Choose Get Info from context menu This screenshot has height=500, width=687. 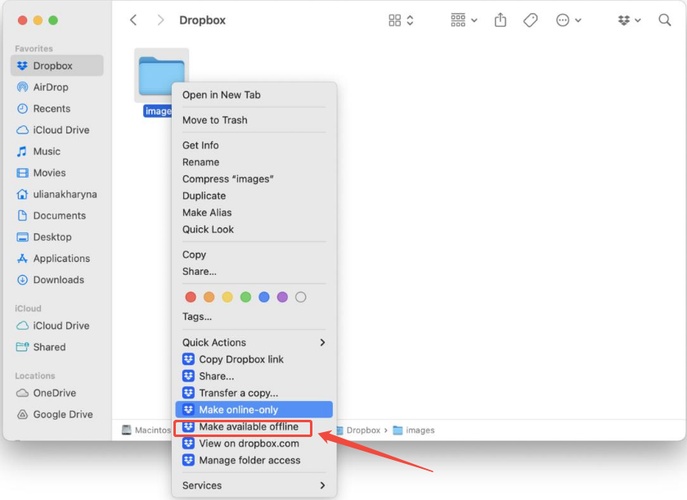coord(254,145)
